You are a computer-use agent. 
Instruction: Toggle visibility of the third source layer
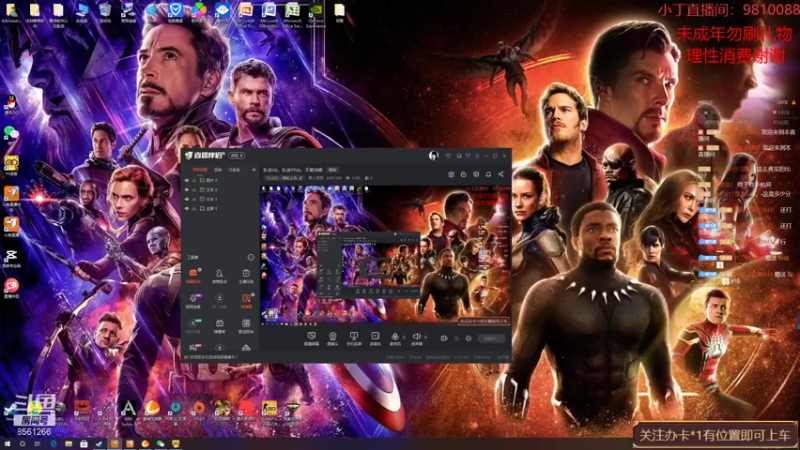click(187, 199)
